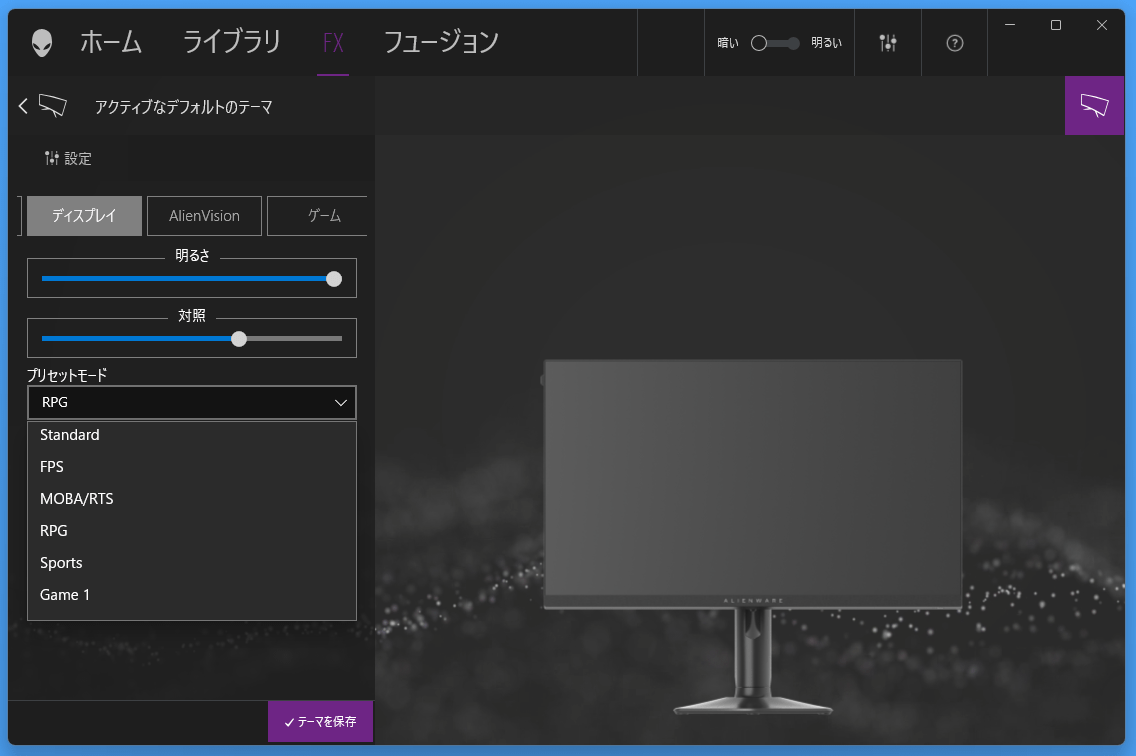The width and height of the screenshot is (1136, 756).
Task: Go back with the left chevron arrow
Action: point(23,107)
